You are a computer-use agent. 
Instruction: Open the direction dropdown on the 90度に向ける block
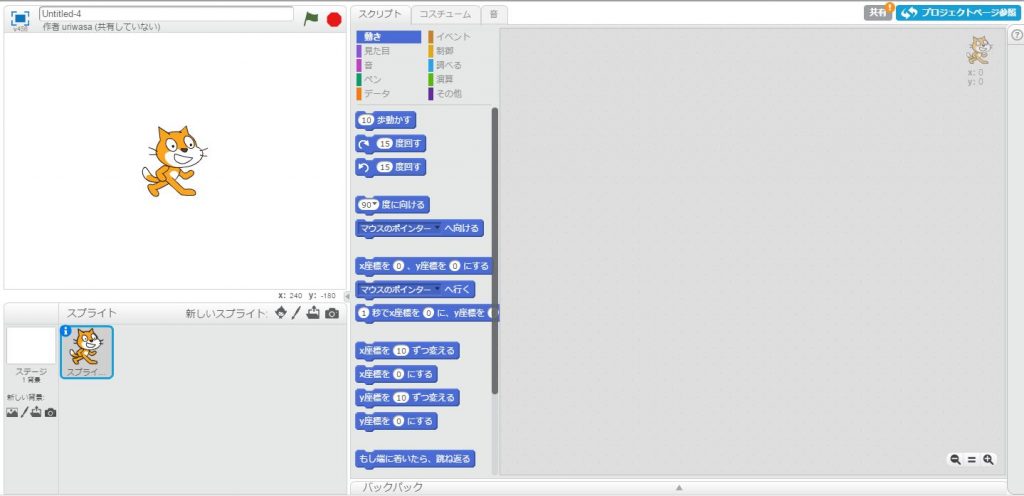point(375,205)
